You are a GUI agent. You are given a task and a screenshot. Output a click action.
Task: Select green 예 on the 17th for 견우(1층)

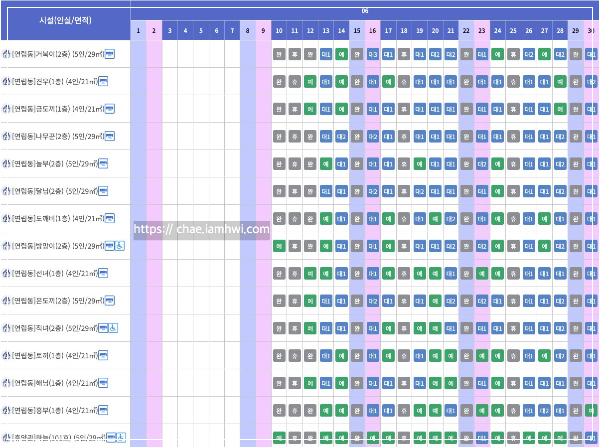(388, 82)
